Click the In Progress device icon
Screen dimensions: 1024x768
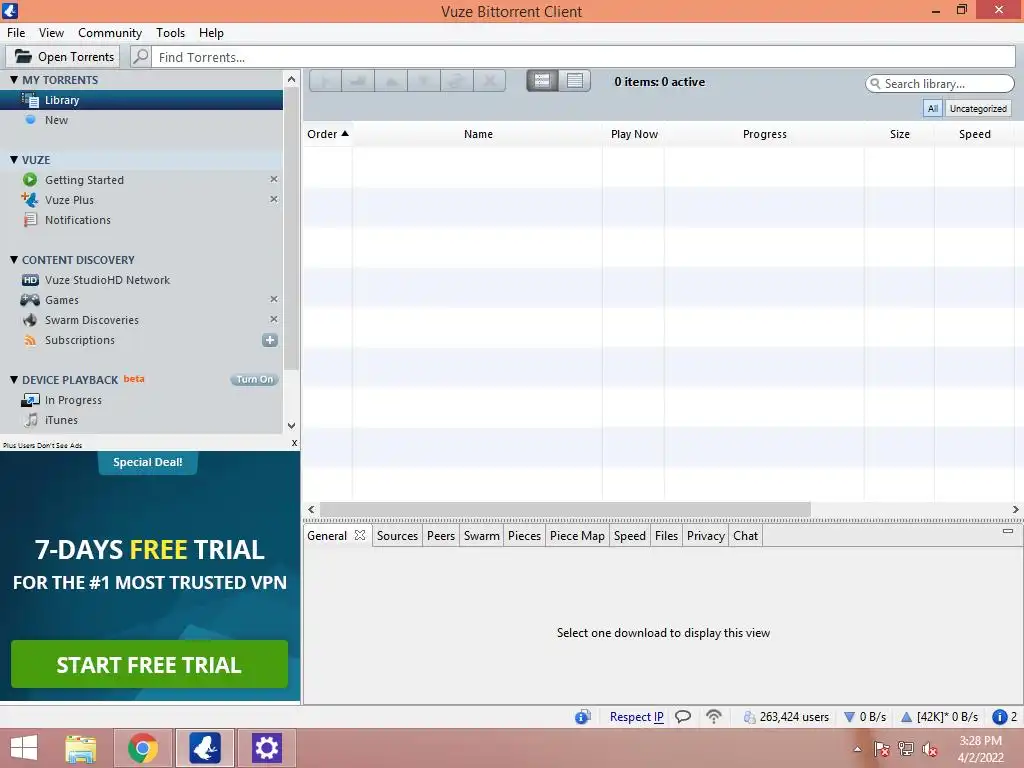tap(30, 400)
